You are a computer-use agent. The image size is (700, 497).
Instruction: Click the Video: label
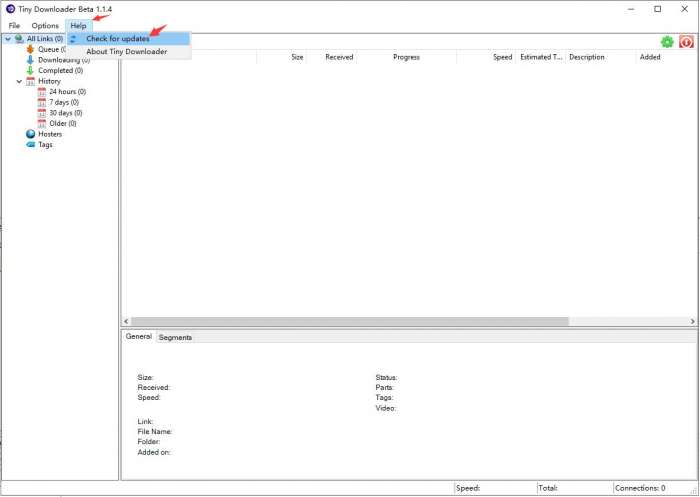tap(385, 408)
